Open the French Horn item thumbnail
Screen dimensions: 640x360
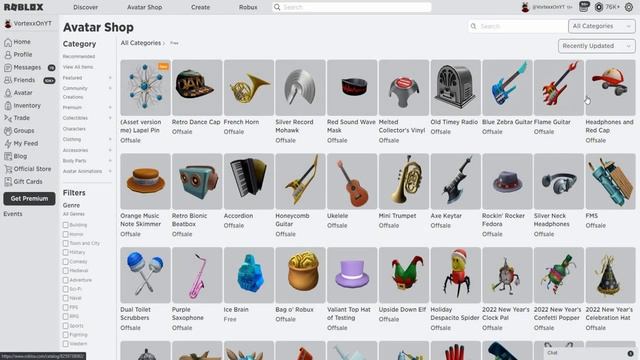click(x=249, y=87)
